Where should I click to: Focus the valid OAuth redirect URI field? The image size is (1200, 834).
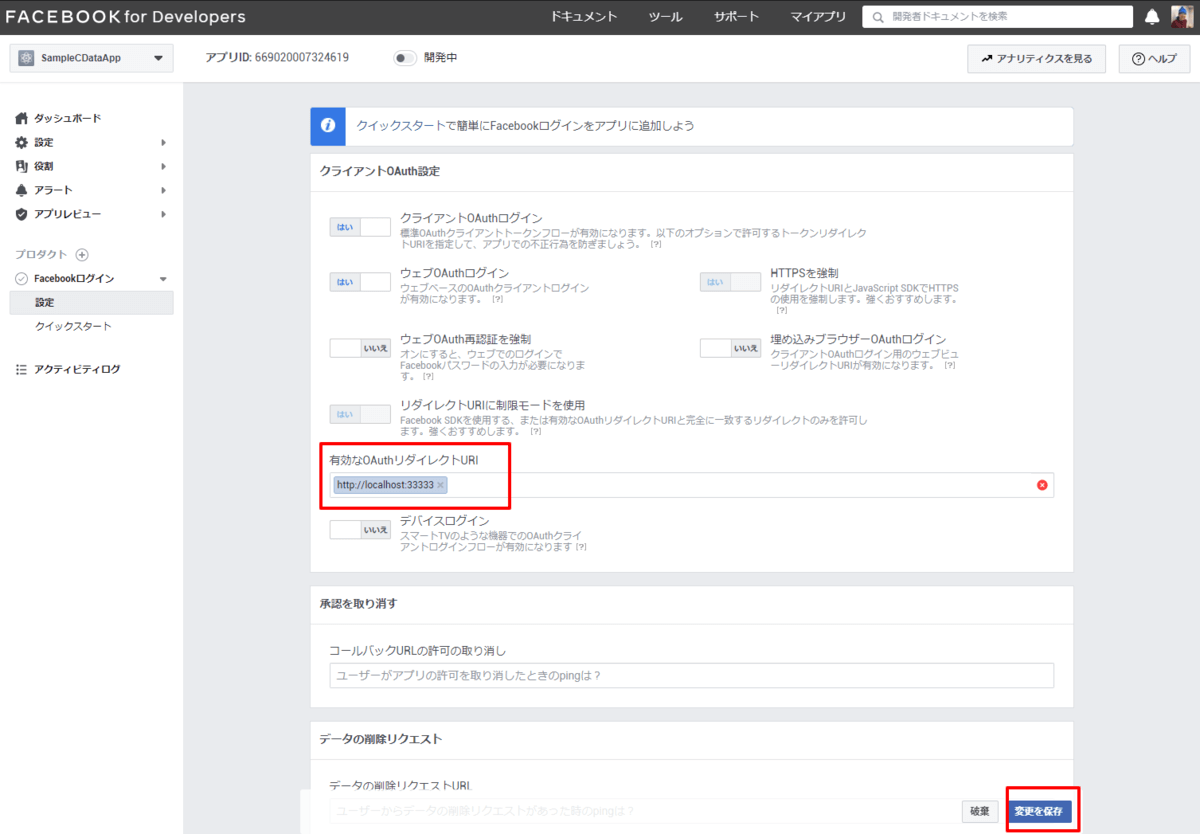coord(692,485)
